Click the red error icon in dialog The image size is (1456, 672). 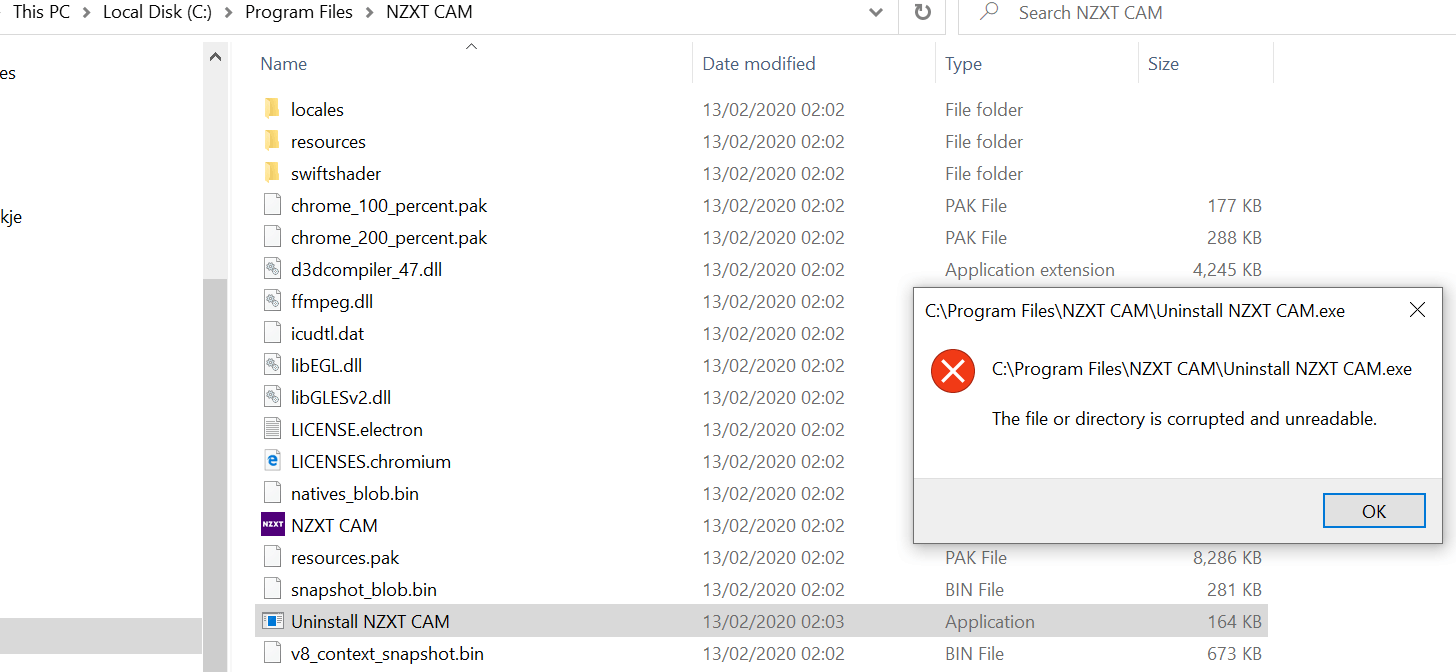(952, 372)
